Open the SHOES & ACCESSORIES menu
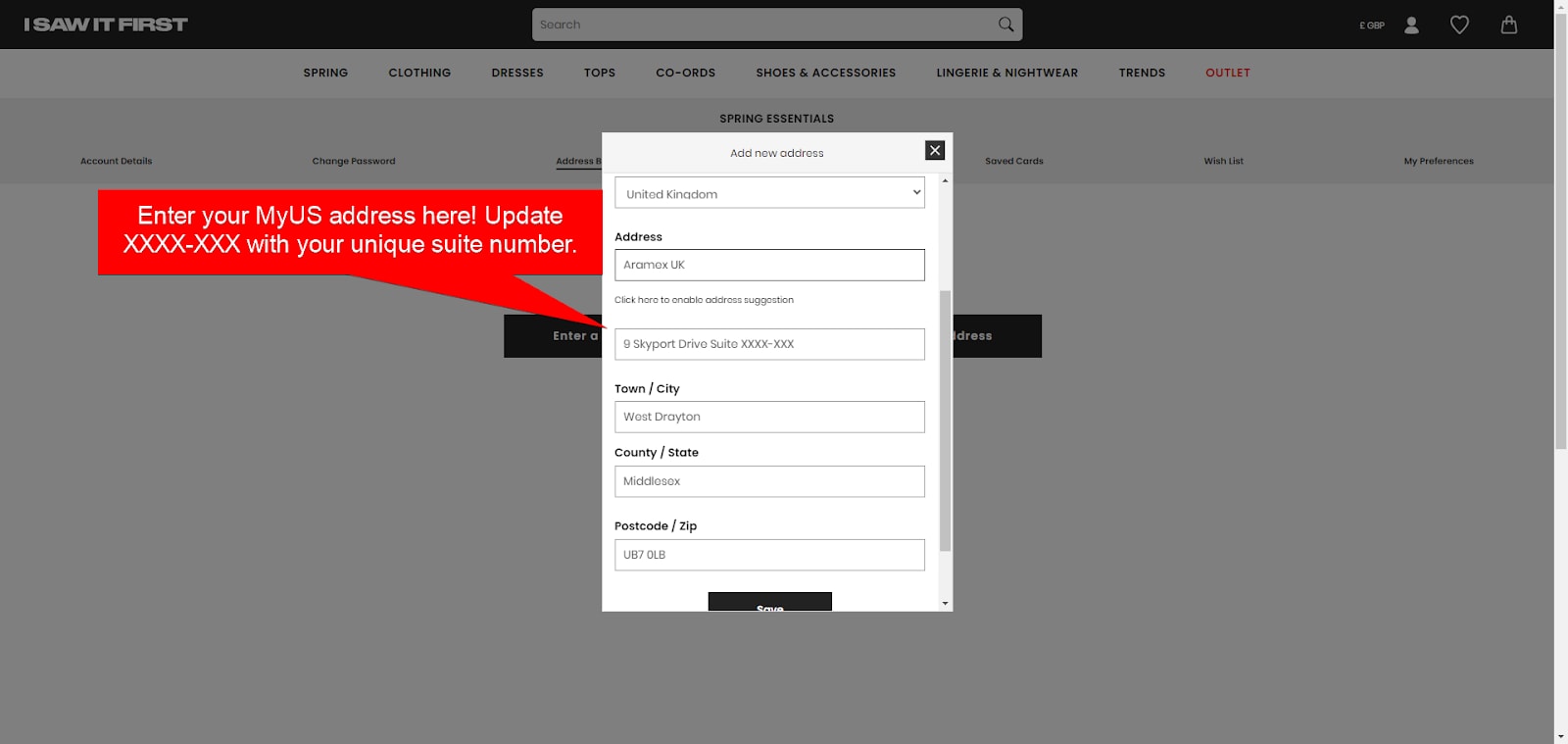Viewport: 1568px width, 744px height. [x=826, y=73]
